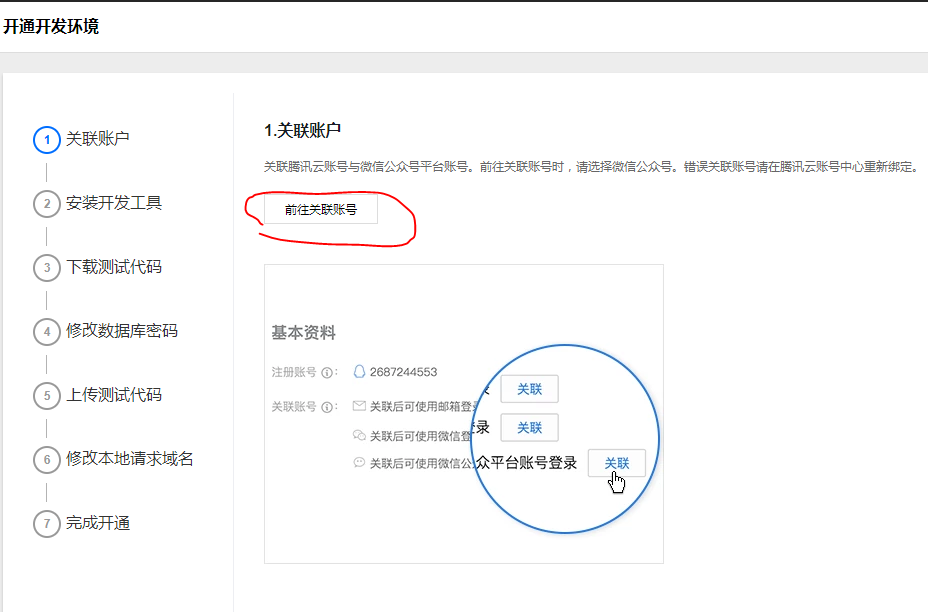Click the step 4 numbered circle
This screenshot has width=928, height=612.
point(46,331)
